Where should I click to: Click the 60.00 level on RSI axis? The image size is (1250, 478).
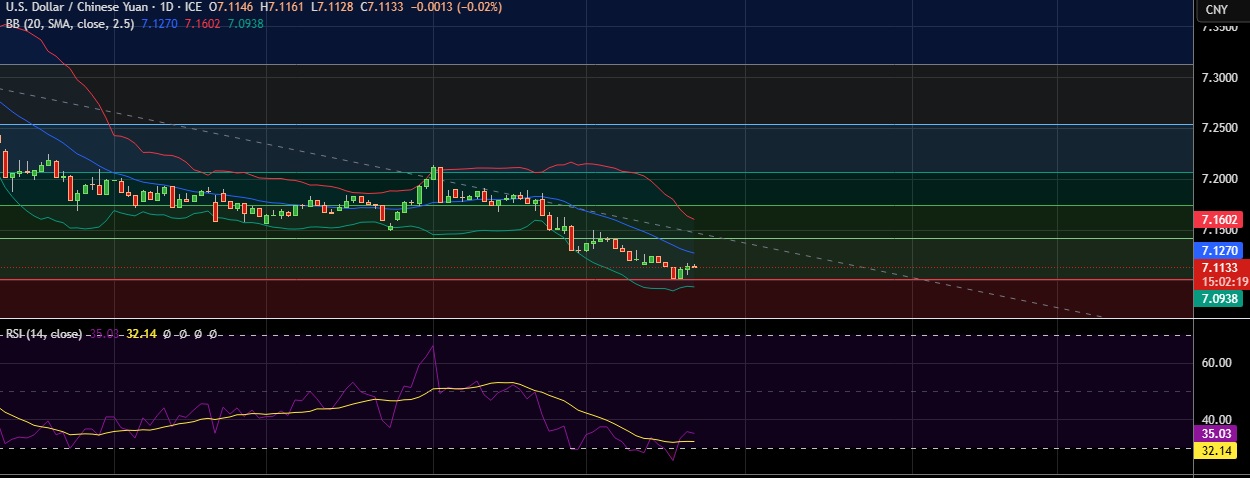tap(1215, 363)
